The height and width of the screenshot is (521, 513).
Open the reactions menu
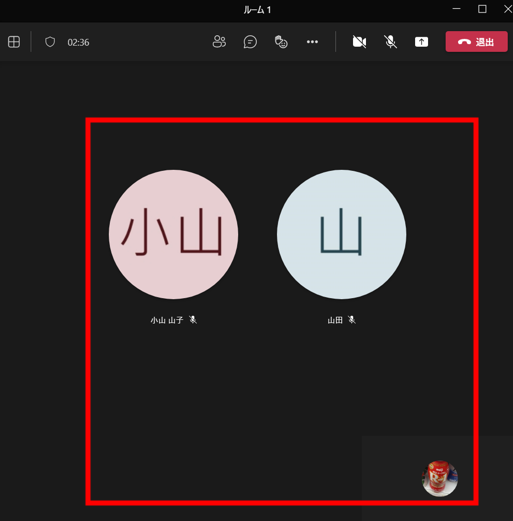coord(281,42)
